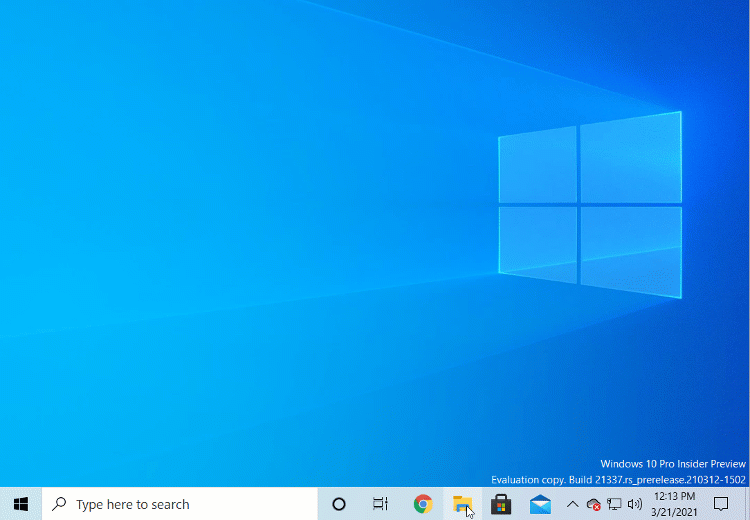Screen dimensions: 750x520
Task: Open the Action Center notifications icon
Action: 721,504
